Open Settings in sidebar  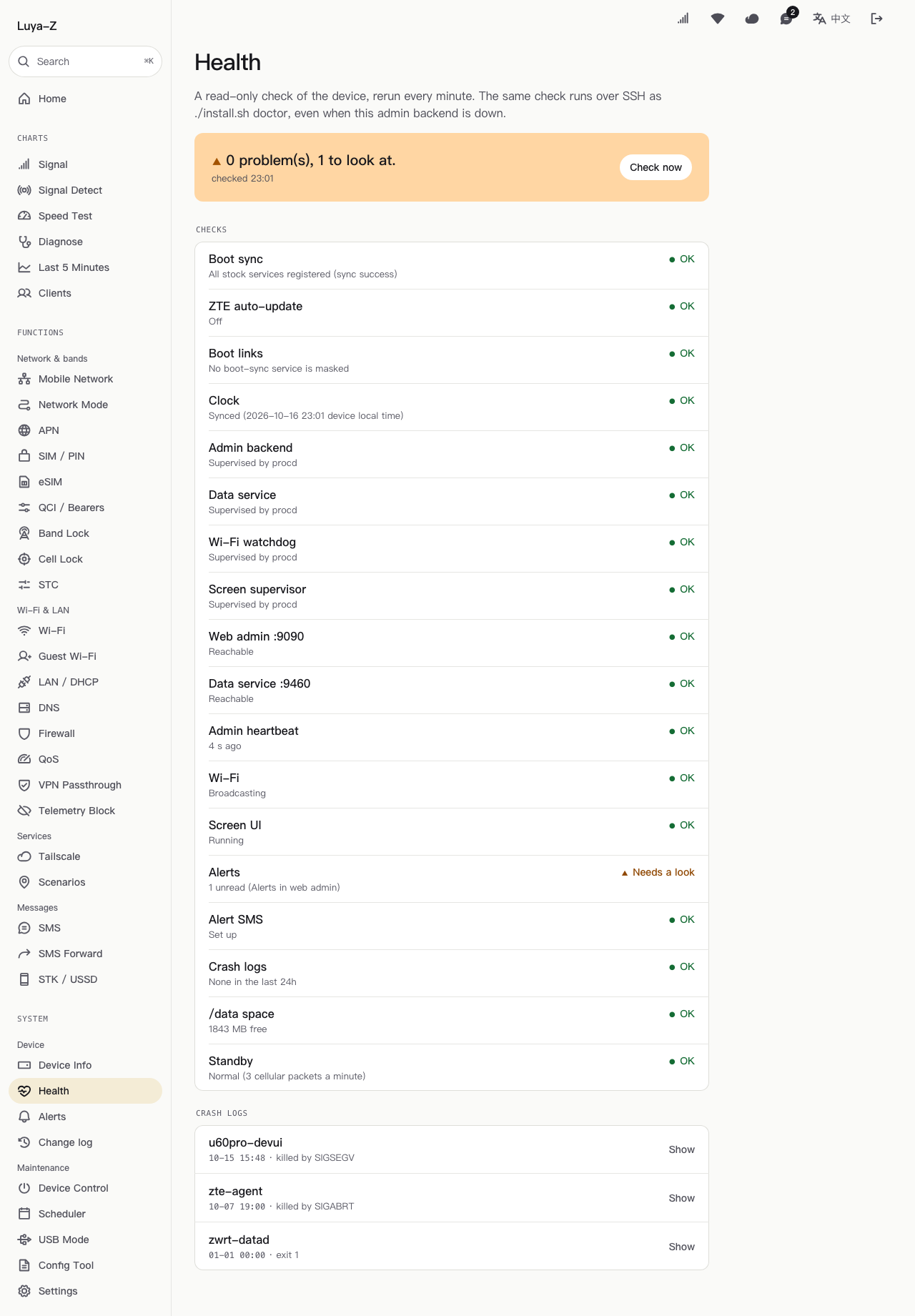(x=85, y=1291)
